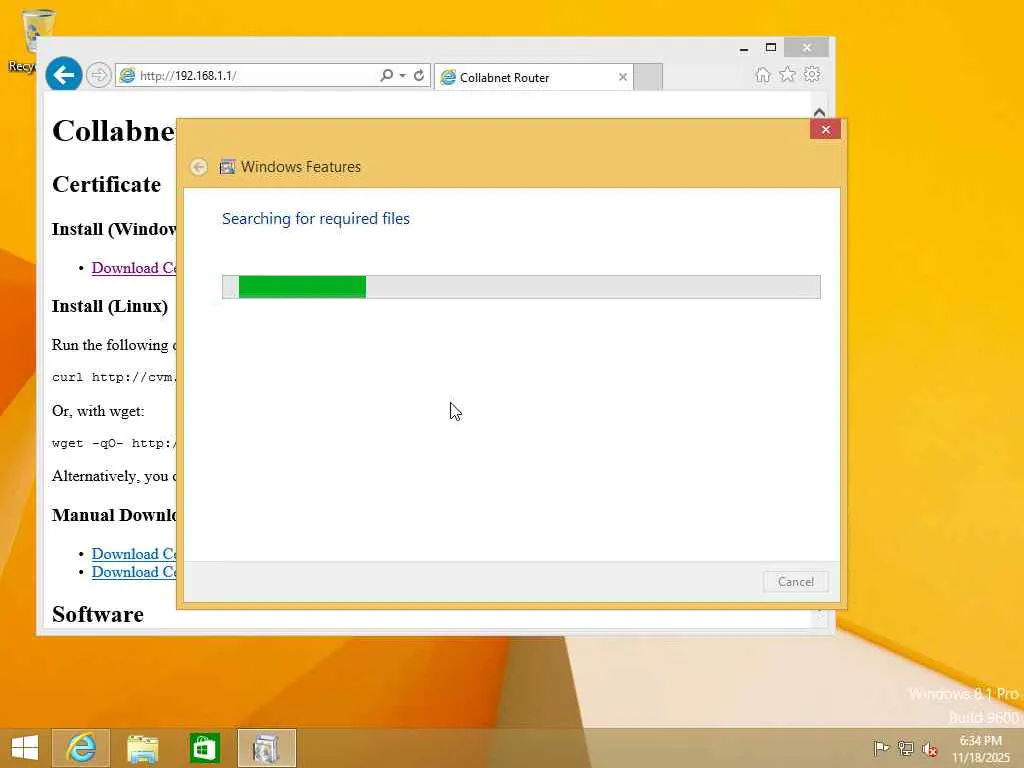1024x768 pixels.
Task: Select the Collabnet Router tab
Action: 532,77
